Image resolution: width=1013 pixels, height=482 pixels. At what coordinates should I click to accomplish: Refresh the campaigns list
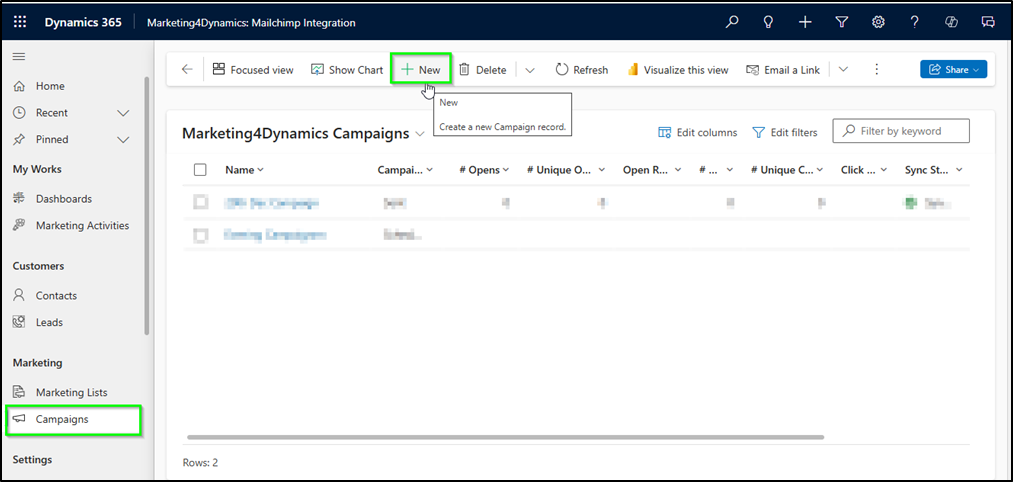coord(581,70)
